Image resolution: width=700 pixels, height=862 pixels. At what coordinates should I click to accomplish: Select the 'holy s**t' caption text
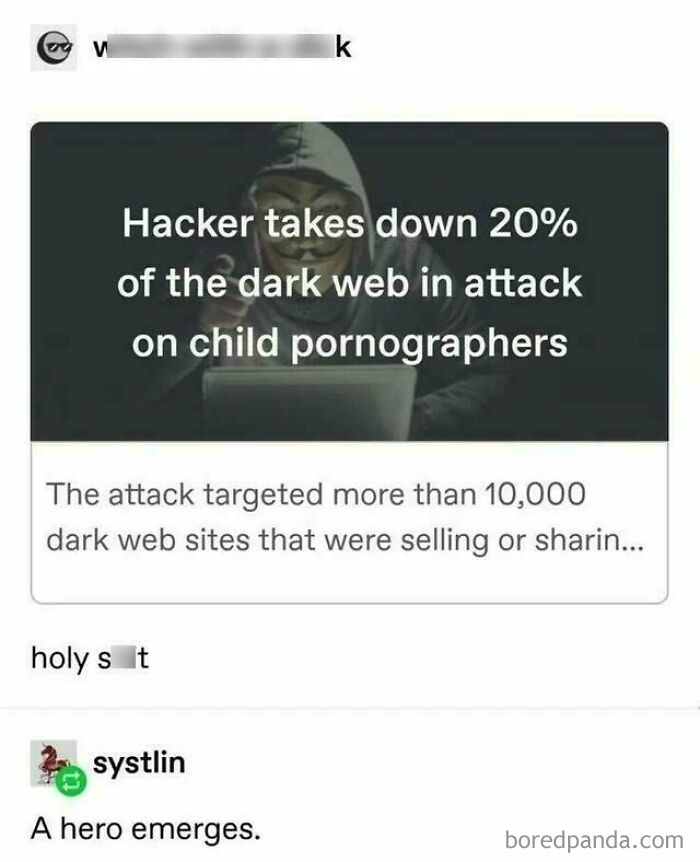tap(90, 659)
